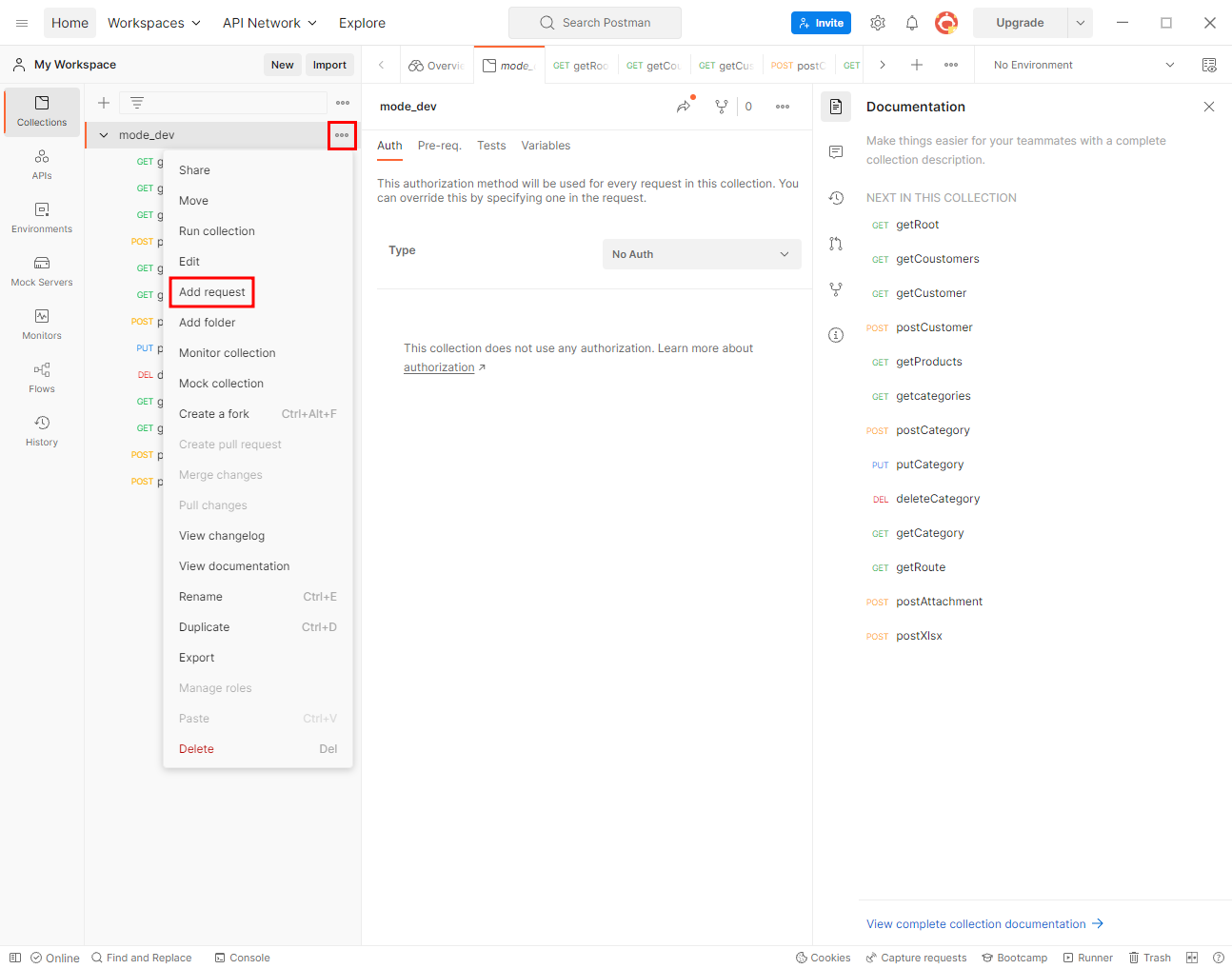
Task: Open Cookies from the status bar
Action: 823,958
